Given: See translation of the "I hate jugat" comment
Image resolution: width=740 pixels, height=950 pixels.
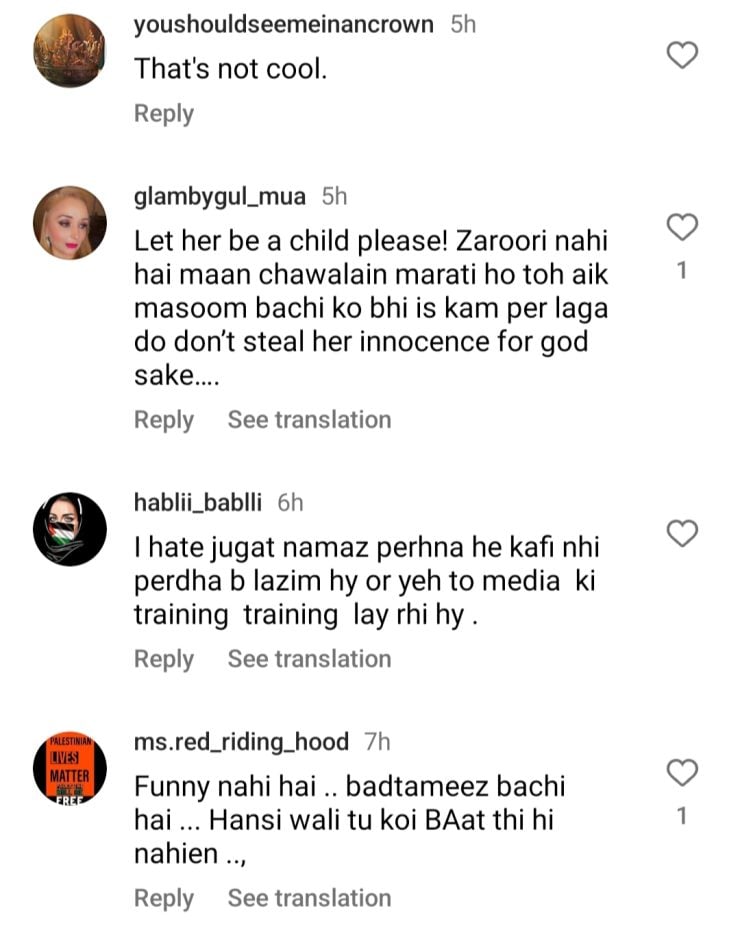Looking at the screenshot, I should pos(309,659).
